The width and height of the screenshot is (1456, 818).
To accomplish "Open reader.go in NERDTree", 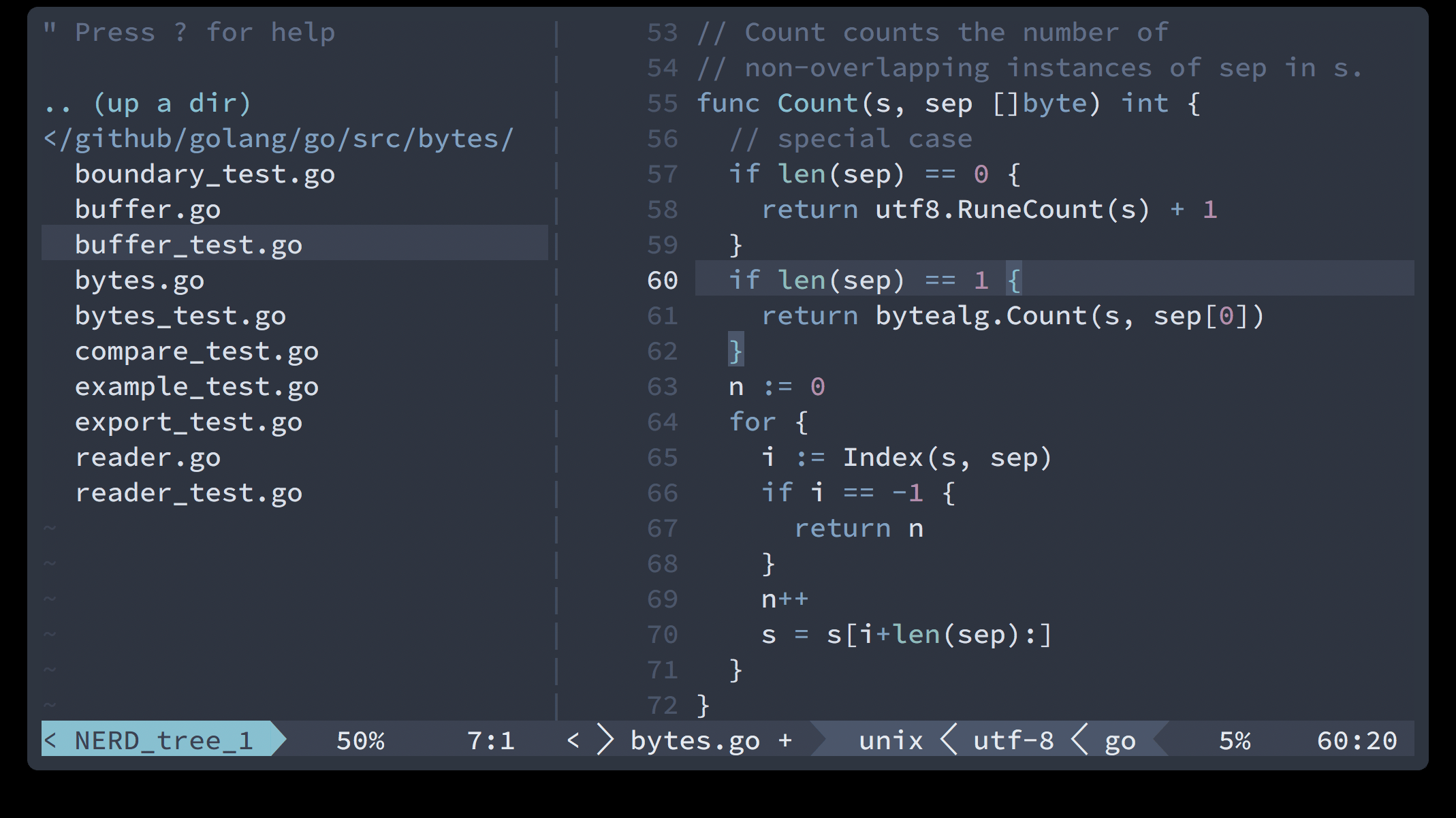I will [x=147, y=458].
